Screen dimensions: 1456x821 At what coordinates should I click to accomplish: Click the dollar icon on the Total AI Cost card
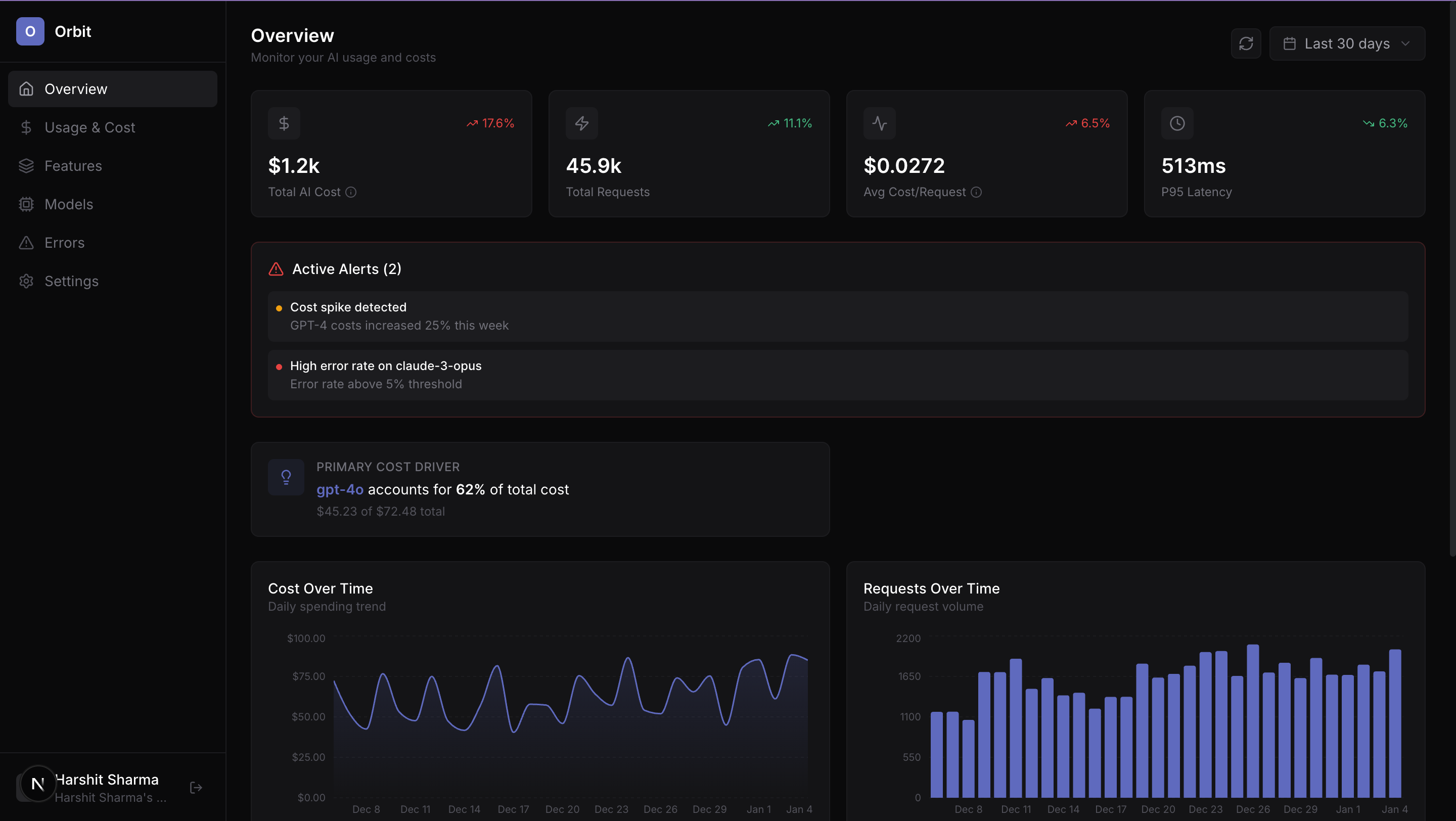(x=284, y=123)
